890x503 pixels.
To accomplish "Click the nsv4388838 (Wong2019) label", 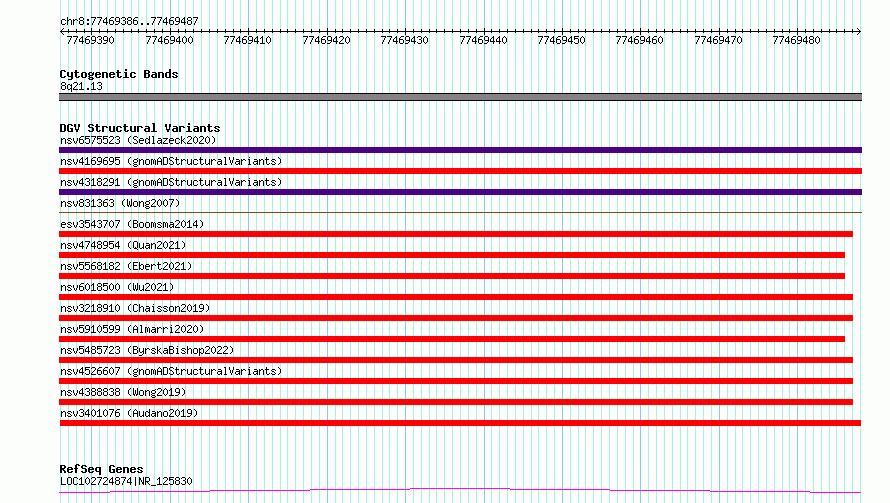I will [123, 392].
